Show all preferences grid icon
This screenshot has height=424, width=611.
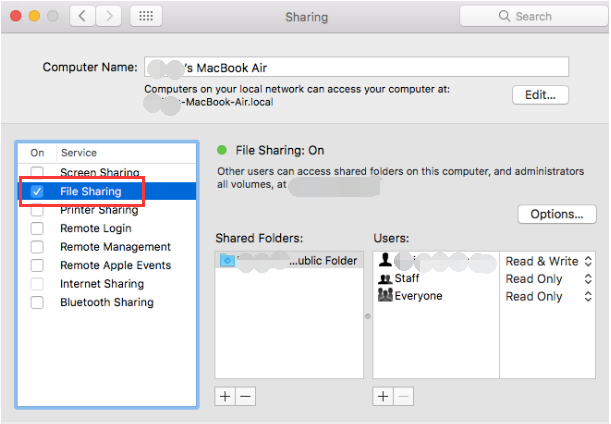[146, 16]
